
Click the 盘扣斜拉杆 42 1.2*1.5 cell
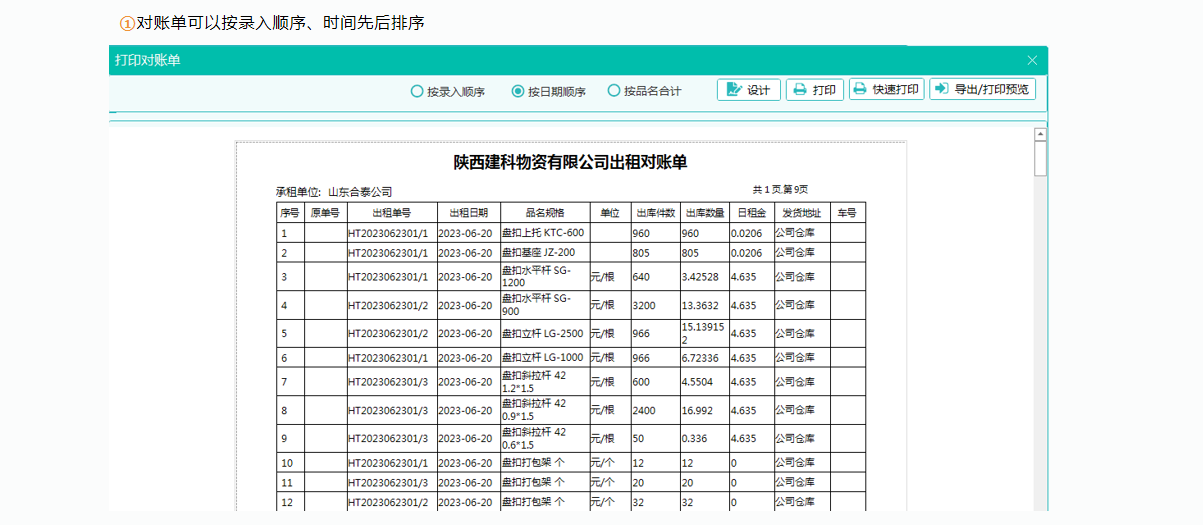(544, 381)
